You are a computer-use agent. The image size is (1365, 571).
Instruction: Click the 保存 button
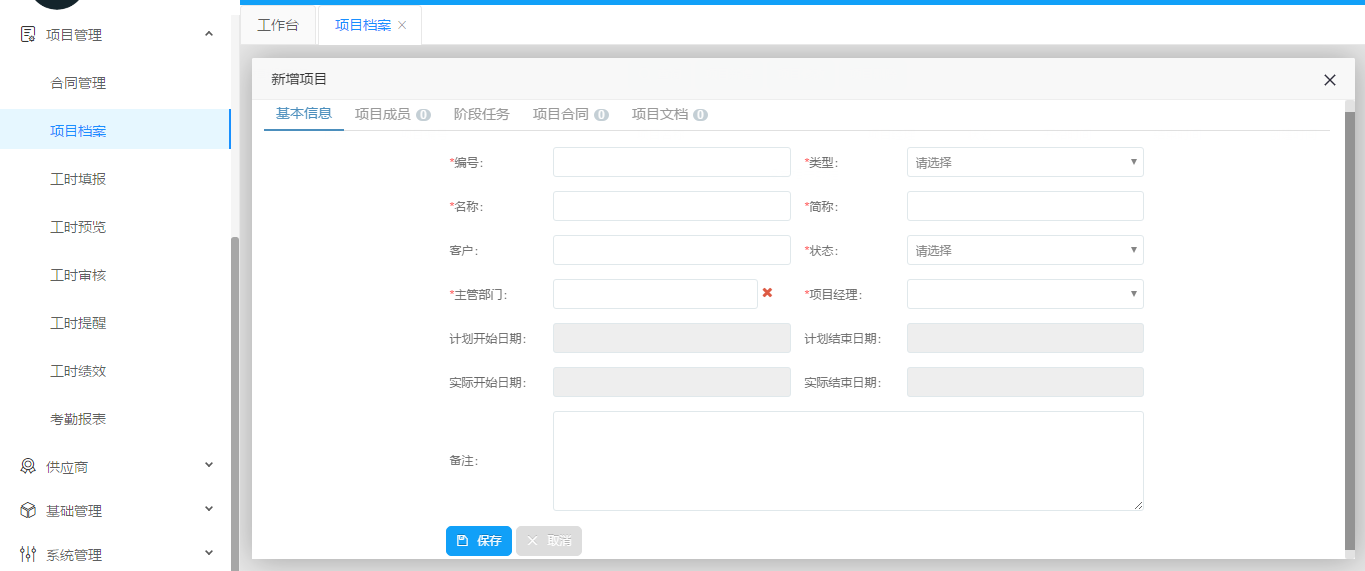(x=479, y=541)
